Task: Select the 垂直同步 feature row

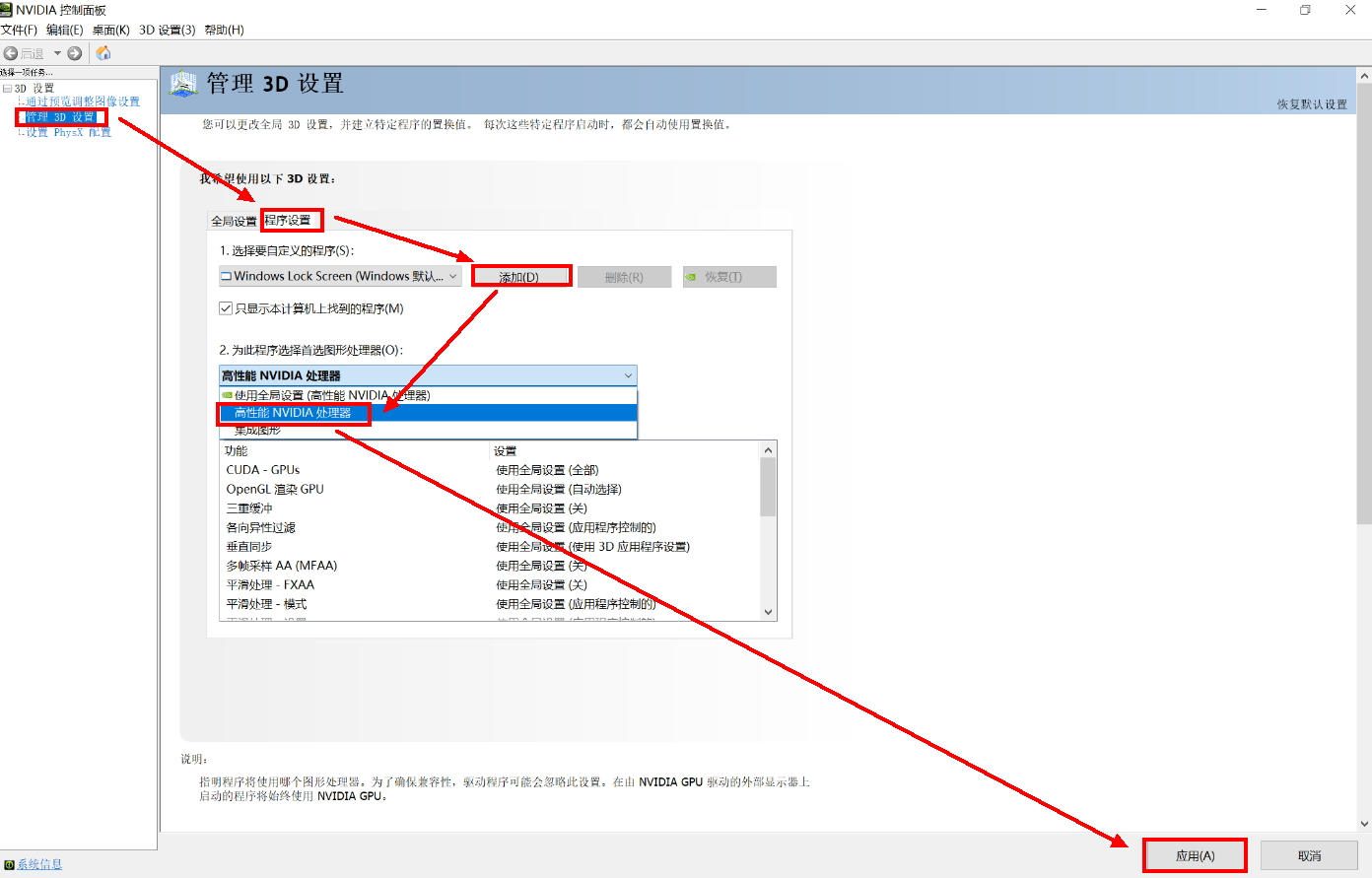Action: tap(490, 547)
